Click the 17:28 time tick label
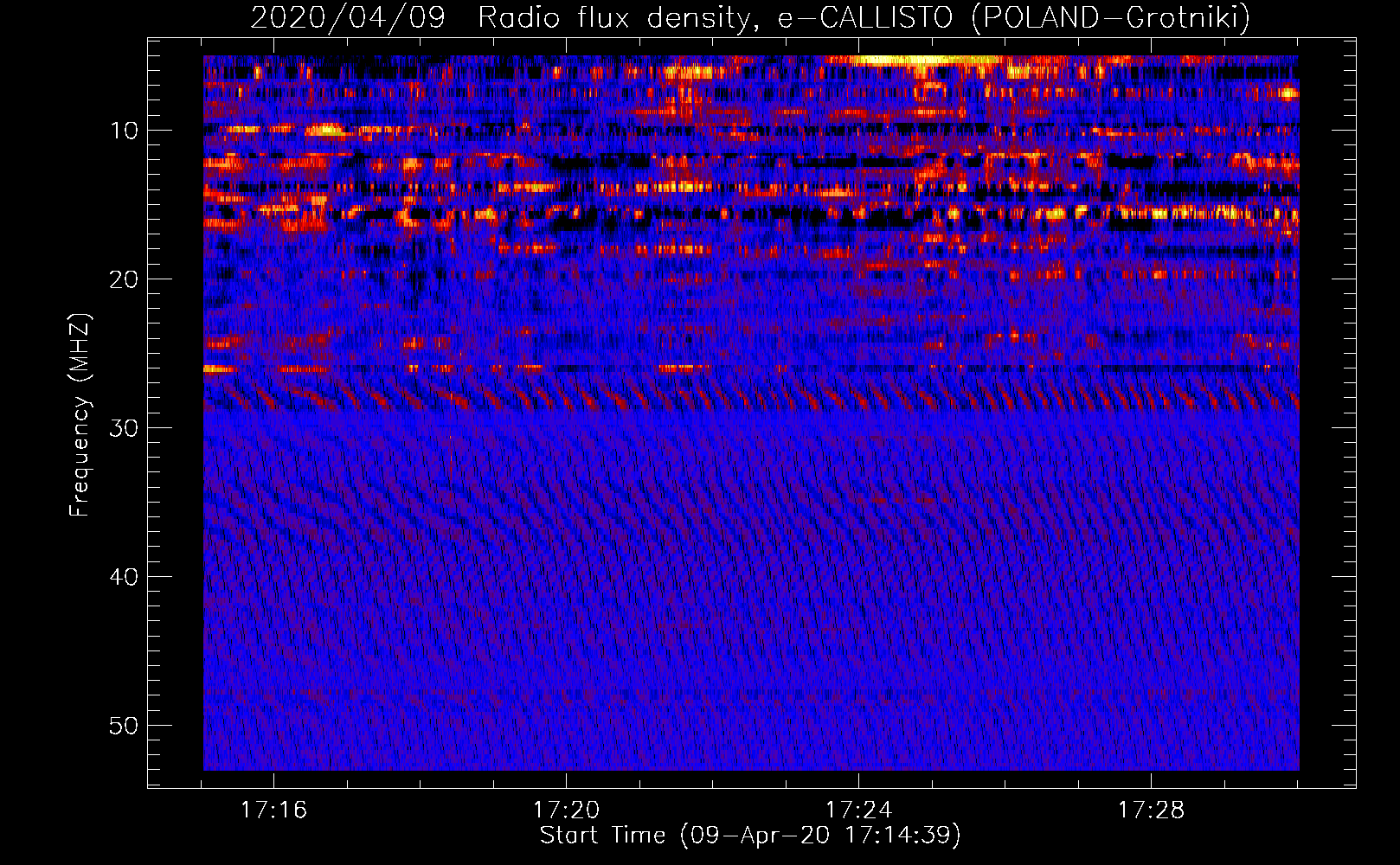The image size is (1400, 865). pyautogui.click(x=1151, y=811)
